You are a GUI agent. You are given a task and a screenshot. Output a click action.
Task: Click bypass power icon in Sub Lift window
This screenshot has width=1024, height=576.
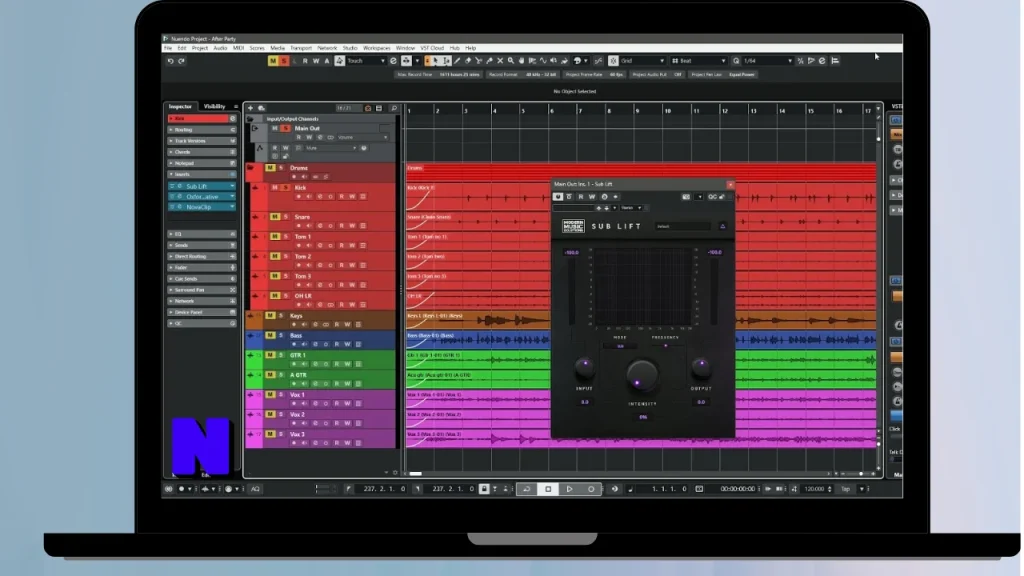558,197
